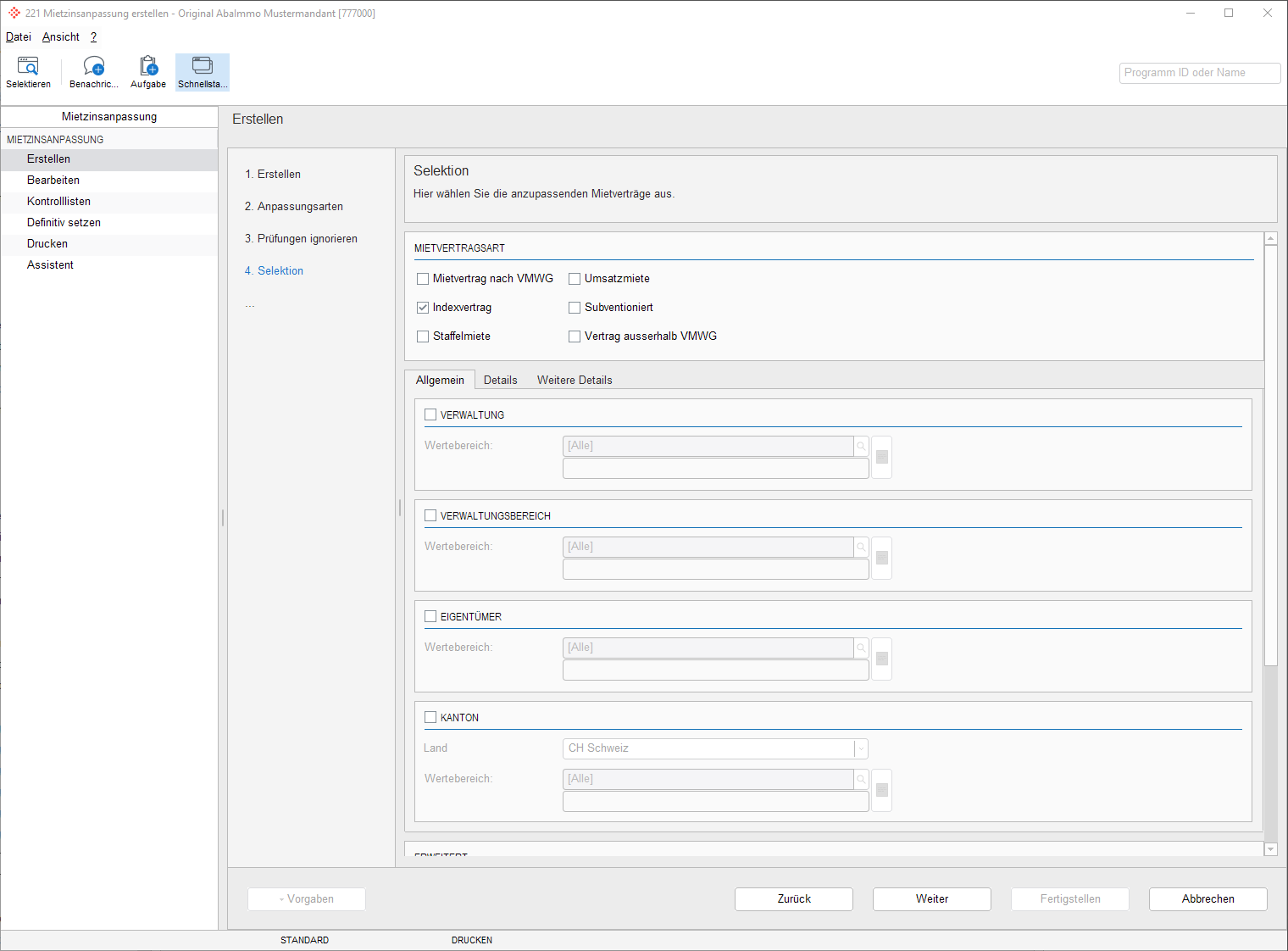Click the Verwaltungsbereich Wertebereich [Alle] field
This screenshot has width=1288, height=951.
pyautogui.click(x=708, y=547)
